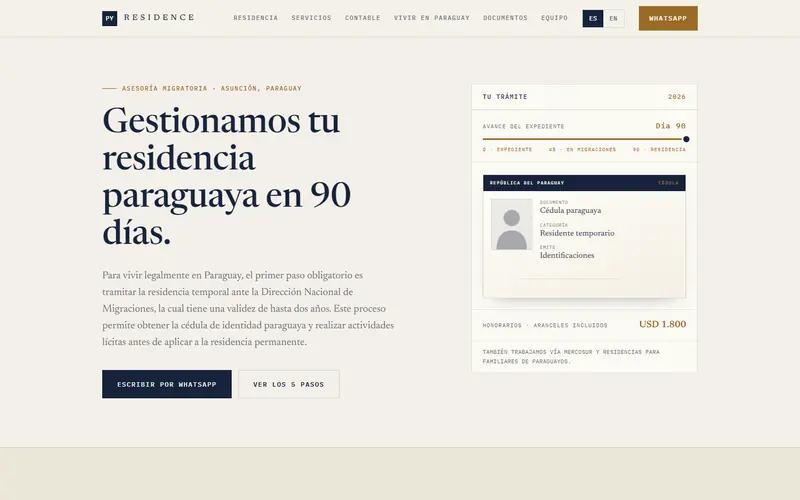The height and width of the screenshot is (500, 800).
Task: Click the Mercosur residencias footnote text
Action: pos(571,356)
